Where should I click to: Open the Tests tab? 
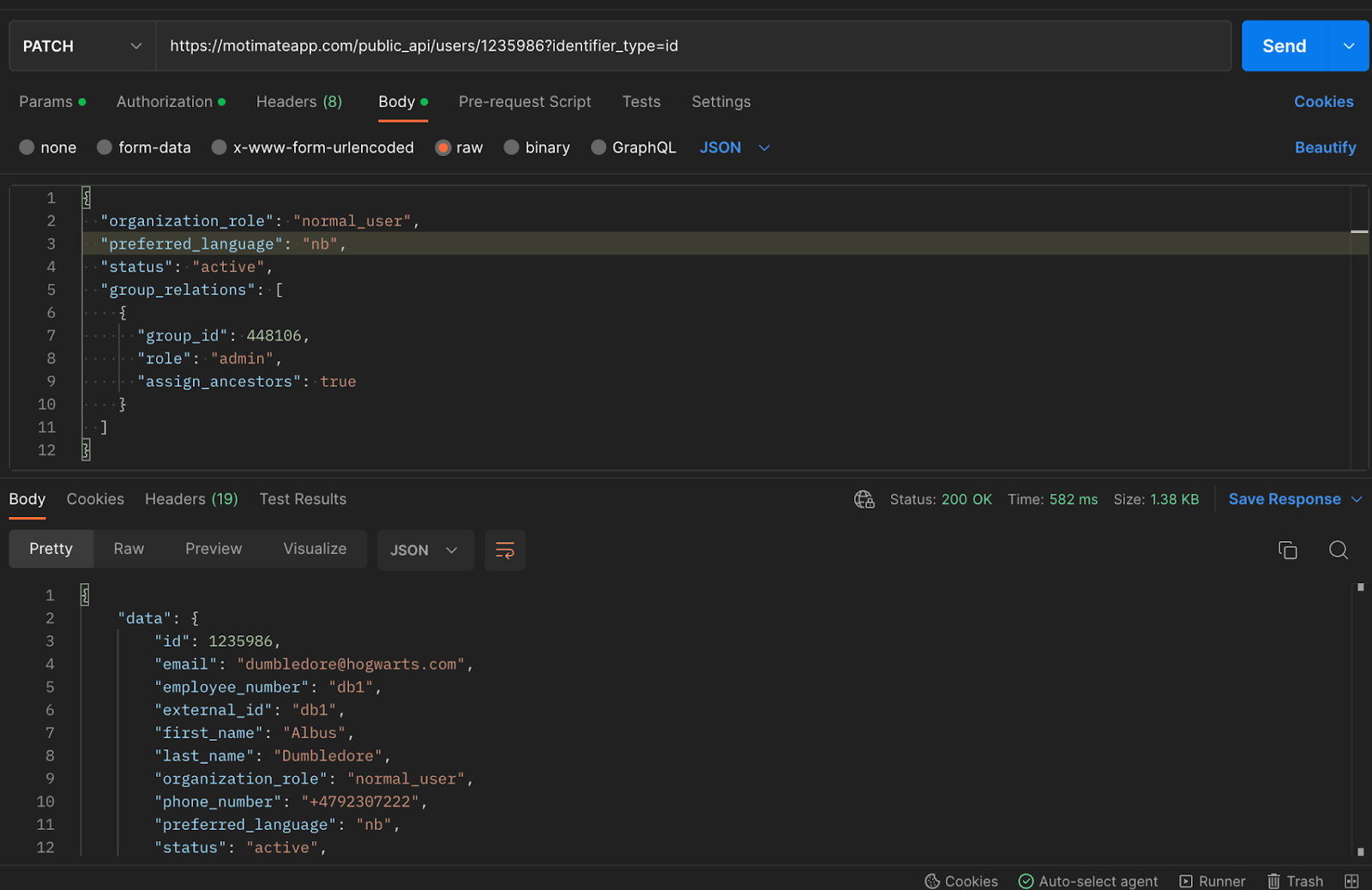click(641, 102)
